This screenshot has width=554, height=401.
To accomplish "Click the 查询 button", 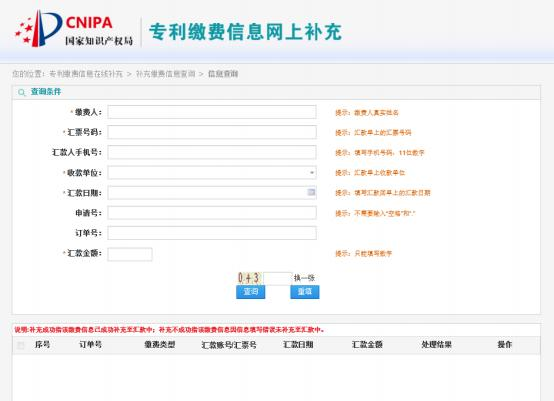I will tap(251, 292).
